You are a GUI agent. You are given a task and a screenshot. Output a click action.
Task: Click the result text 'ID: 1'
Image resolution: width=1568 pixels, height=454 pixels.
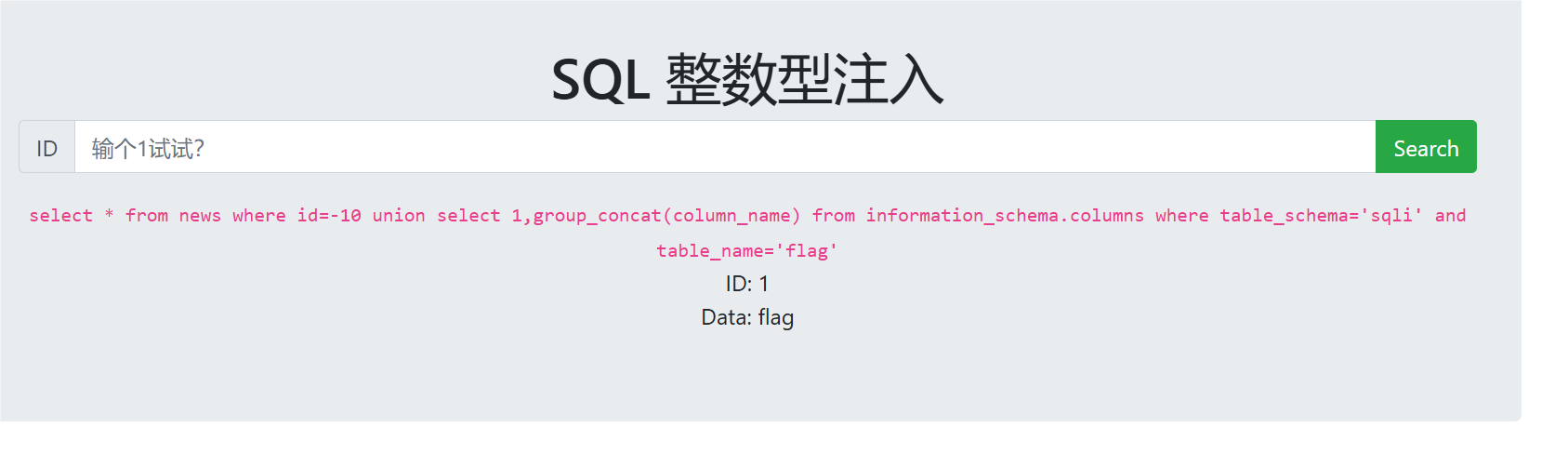(x=747, y=284)
